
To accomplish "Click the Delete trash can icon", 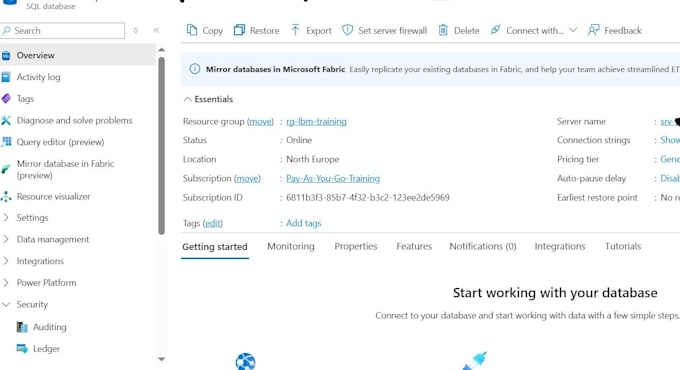I will (443, 30).
